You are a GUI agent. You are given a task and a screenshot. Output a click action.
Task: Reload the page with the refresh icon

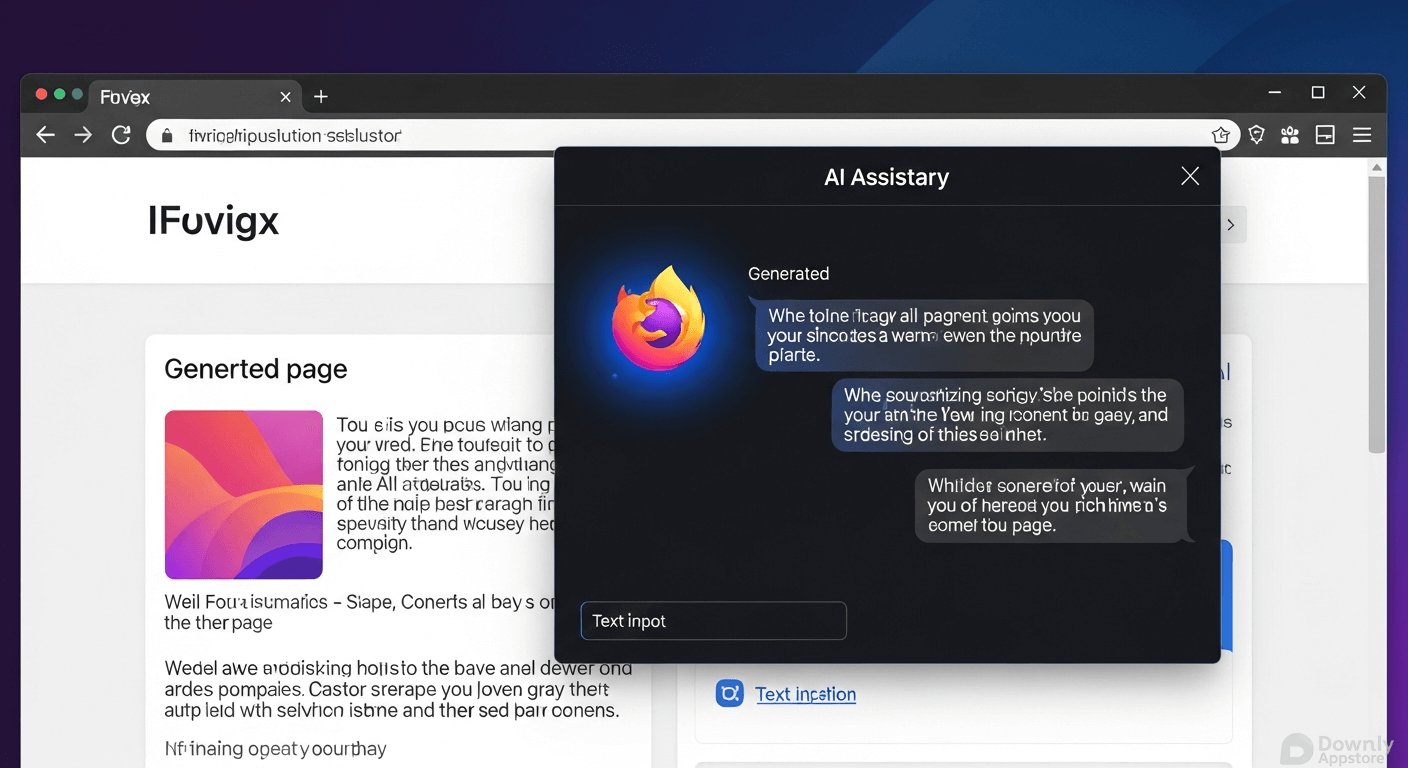[x=121, y=135]
